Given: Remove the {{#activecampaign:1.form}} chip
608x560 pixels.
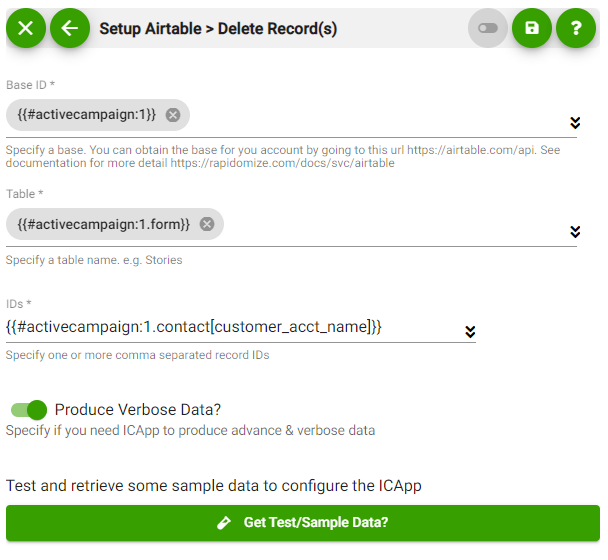Looking at the screenshot, I should point(207,224).
